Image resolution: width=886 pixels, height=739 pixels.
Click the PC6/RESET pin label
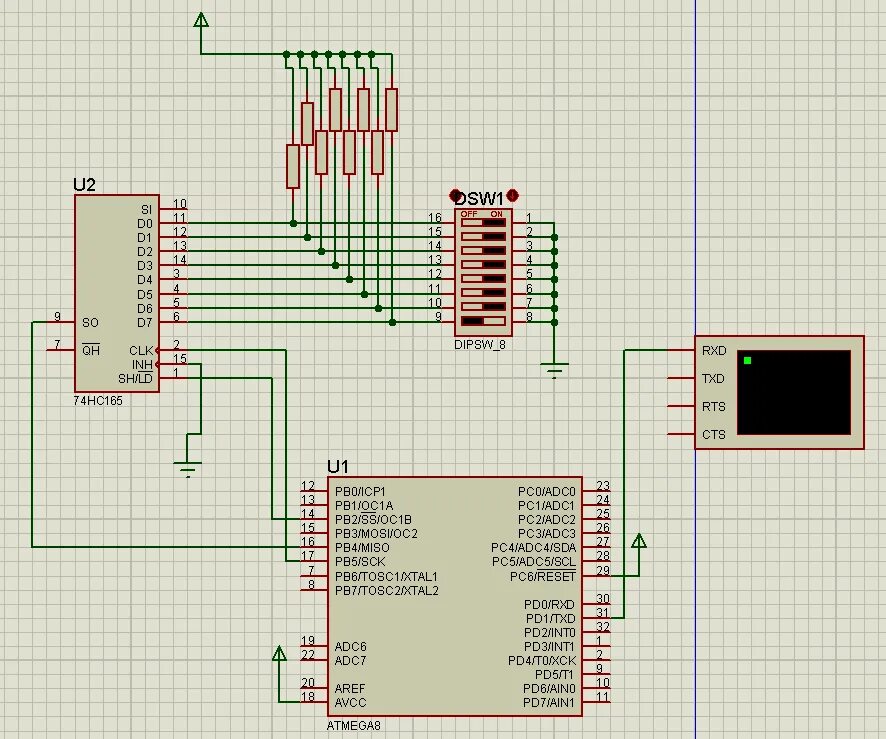point(543,577)
